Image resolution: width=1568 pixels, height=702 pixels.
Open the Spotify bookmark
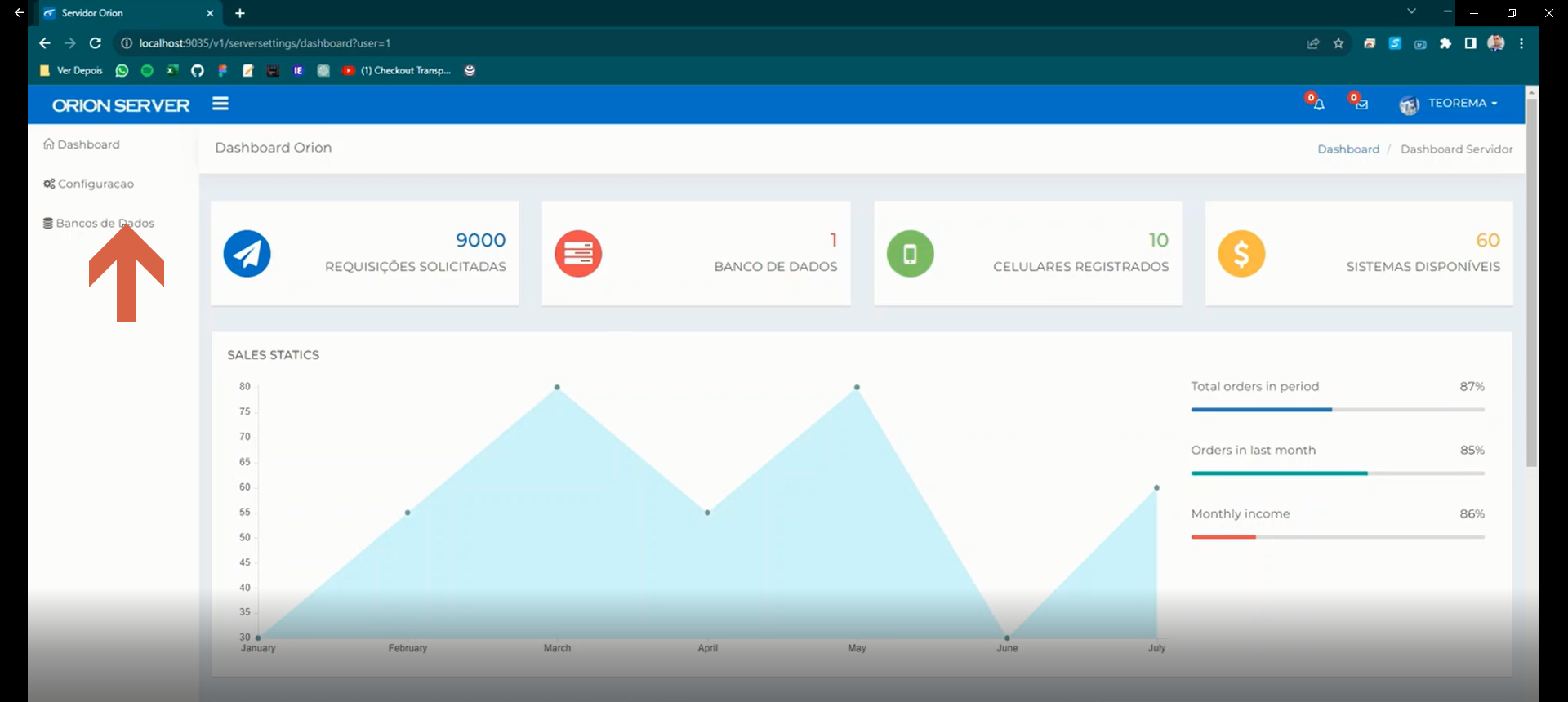pos(147,71)
